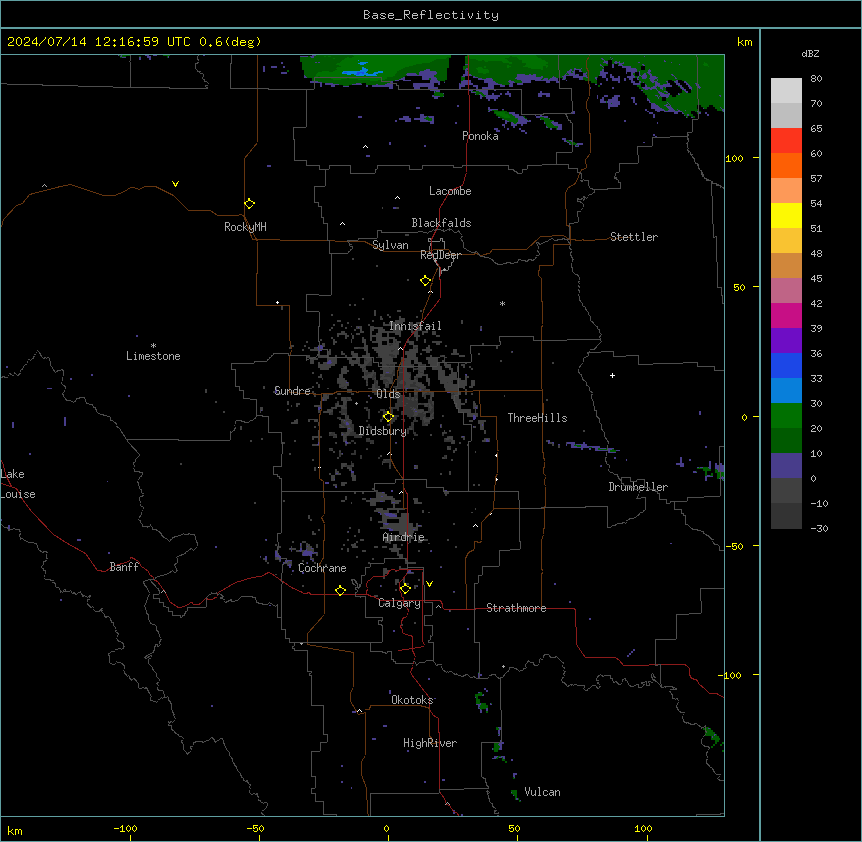Pick the magenta 39-42 dBZ legend swatch
Screen dimensions: 862x842
pyautogui.click(x=786, y=315)
